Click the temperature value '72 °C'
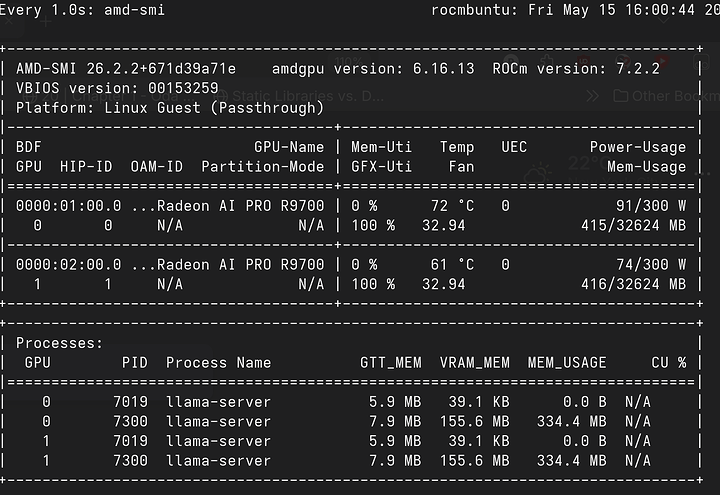This screenshot has width=720, height=495. (452, 206)
